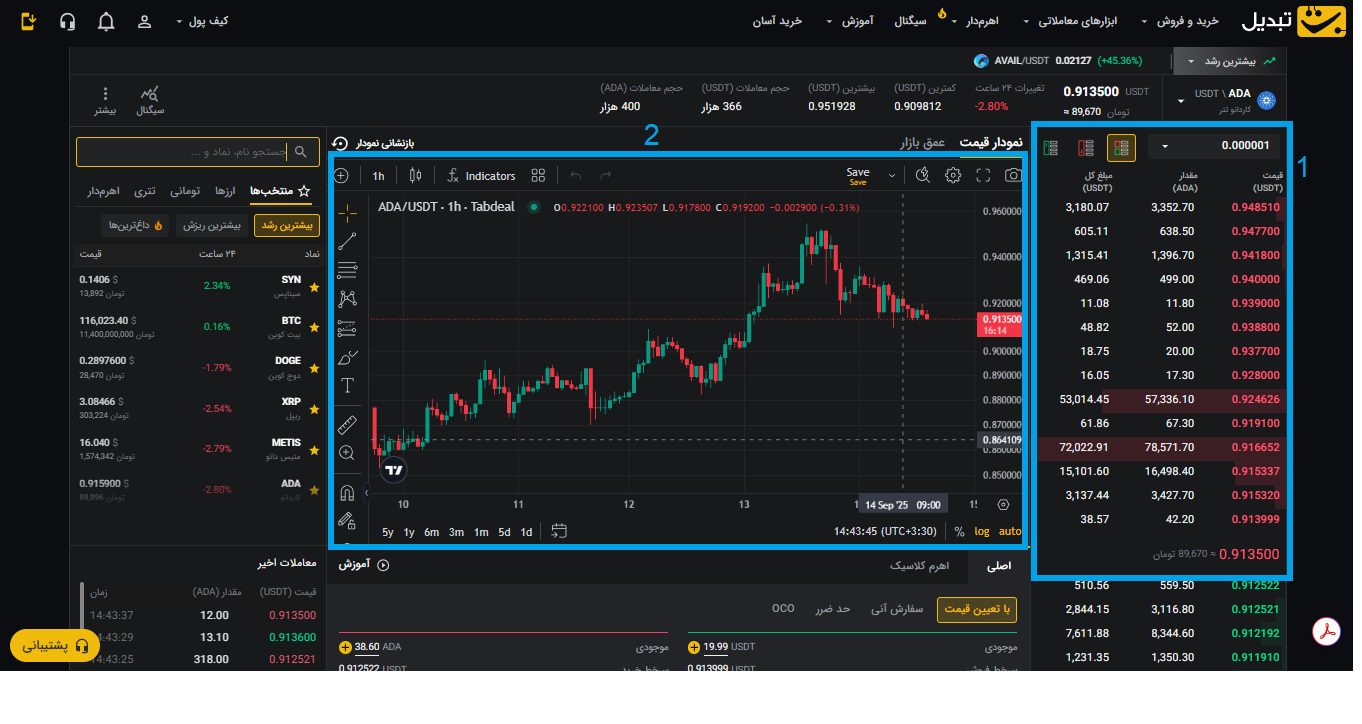Select the ruler measure tool
The image size is (1362, 724).
pyautogui.click(x=347, y=424)
